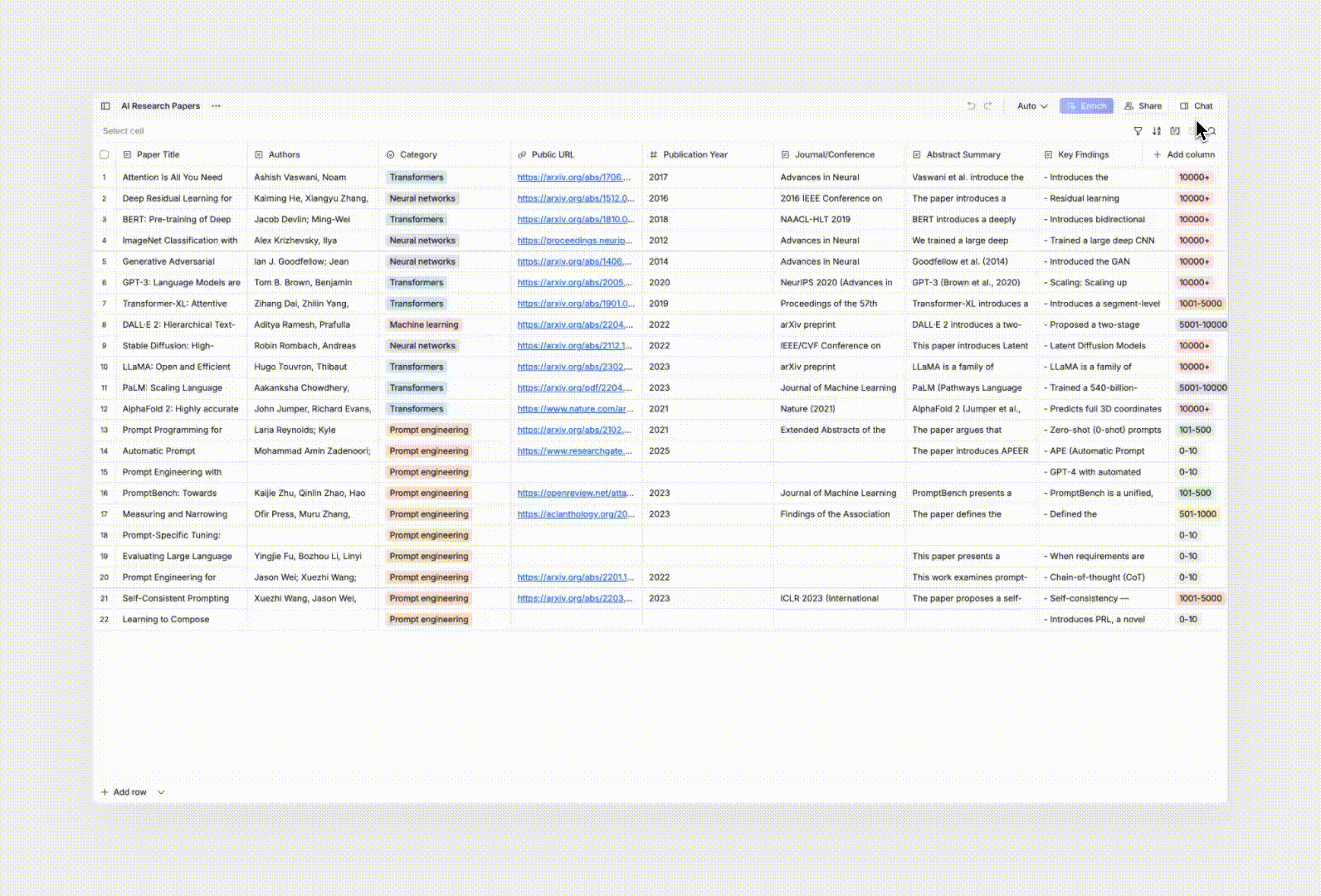Click the plus icon of Add column

coord(1158,154)
